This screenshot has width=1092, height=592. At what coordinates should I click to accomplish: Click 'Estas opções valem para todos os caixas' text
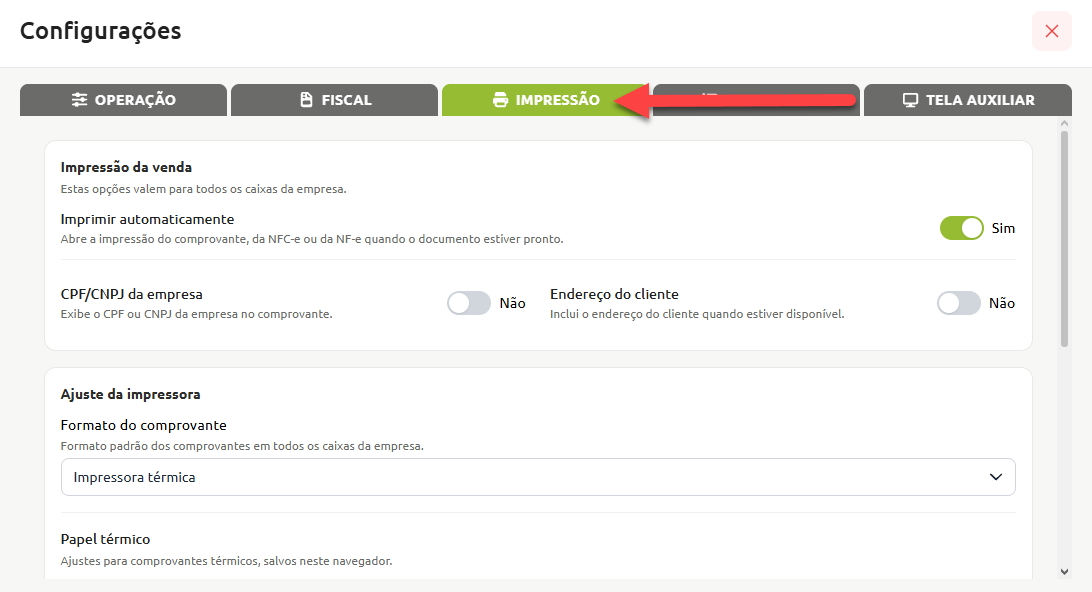pos(203,189)
